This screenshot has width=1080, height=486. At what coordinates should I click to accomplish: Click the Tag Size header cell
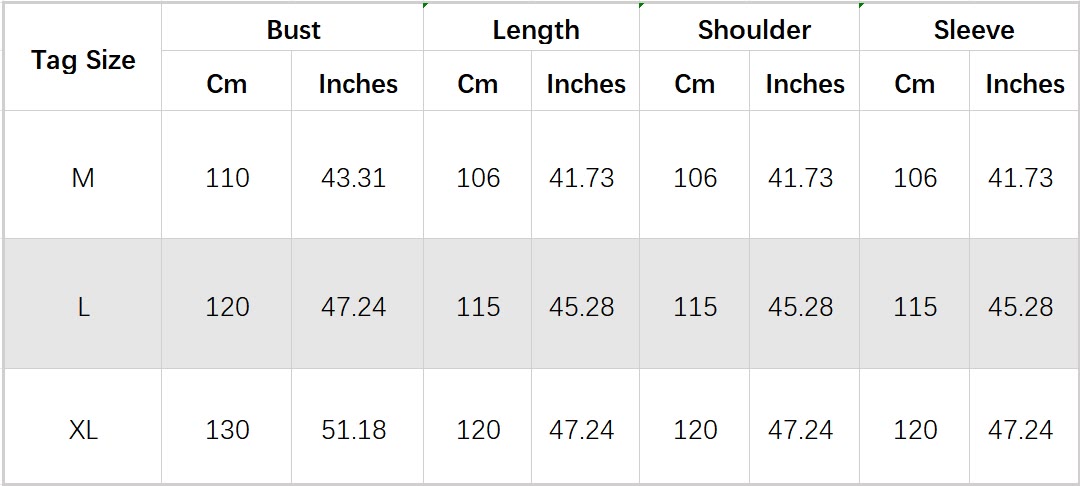(83, 60)
